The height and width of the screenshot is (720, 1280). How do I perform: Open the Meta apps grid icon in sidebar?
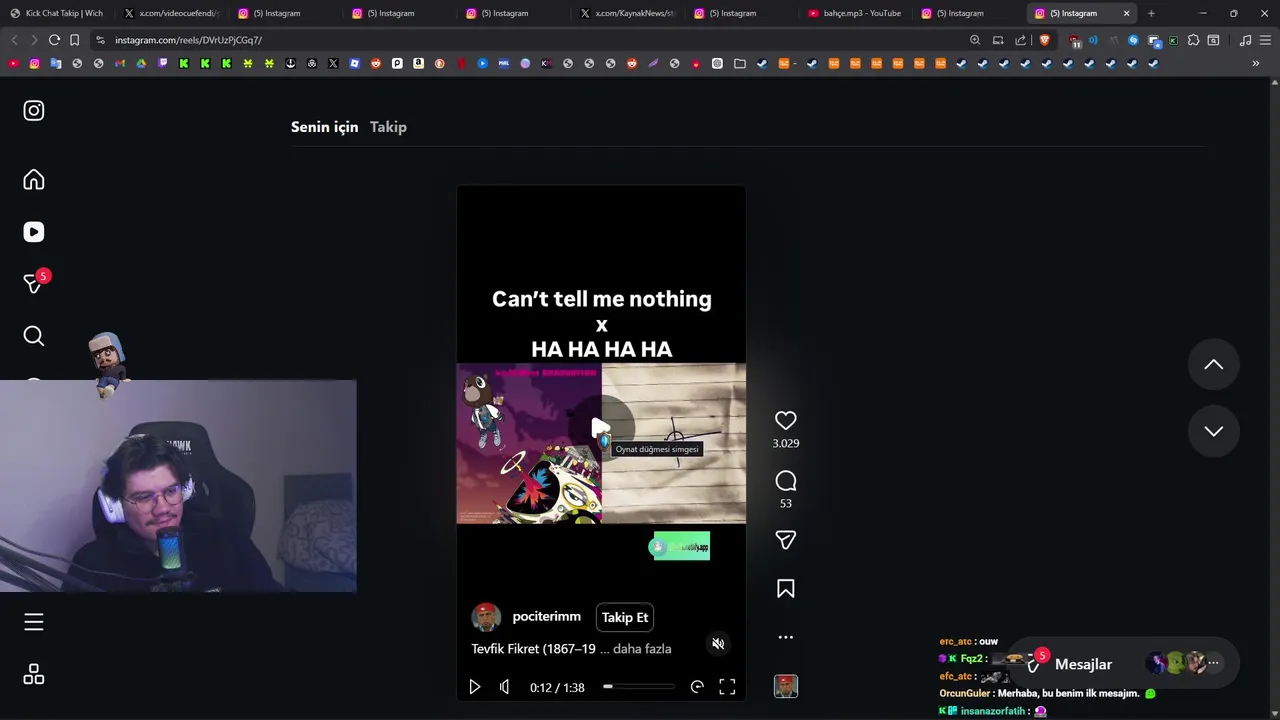point(34,674)
